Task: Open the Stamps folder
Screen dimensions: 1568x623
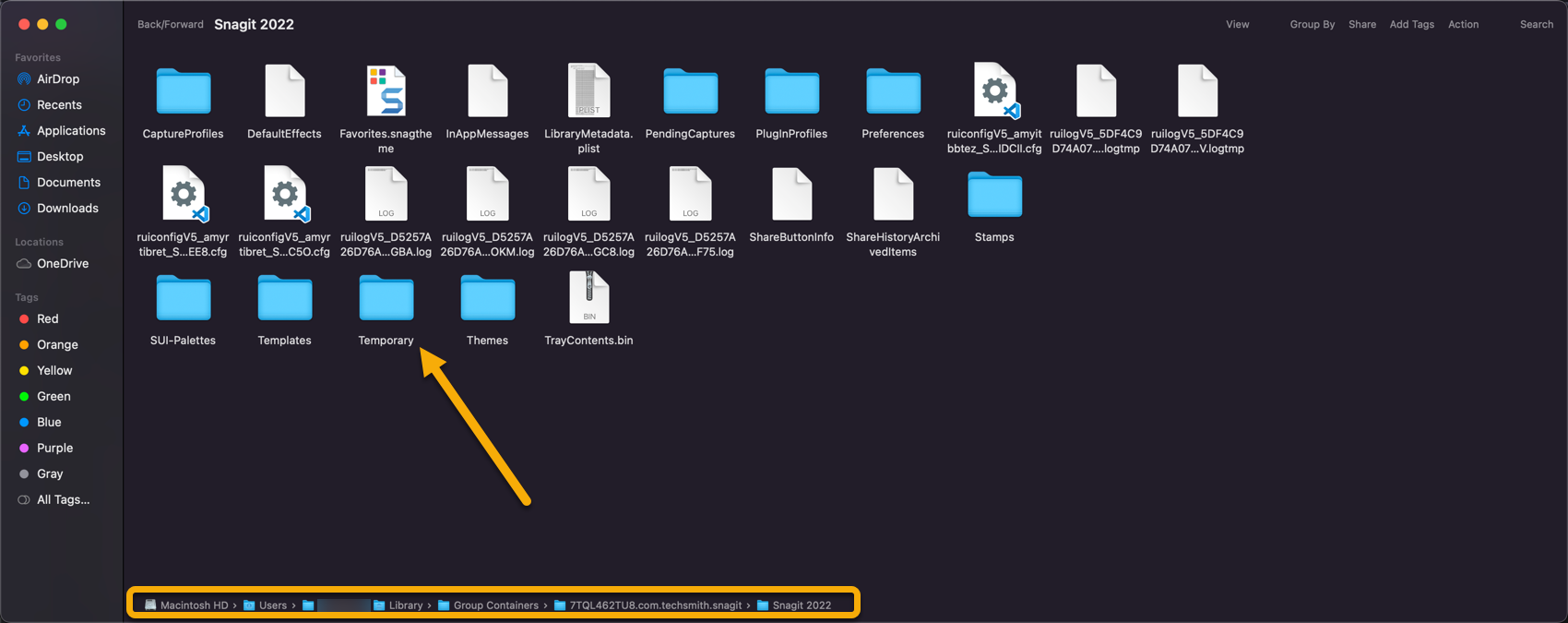Action: click(995, 196)
